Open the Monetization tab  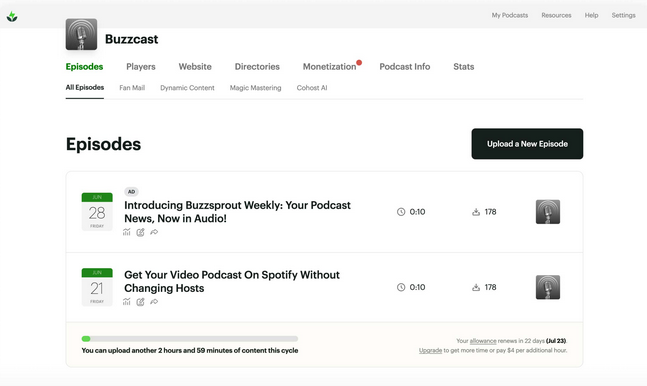click(329, 66)
